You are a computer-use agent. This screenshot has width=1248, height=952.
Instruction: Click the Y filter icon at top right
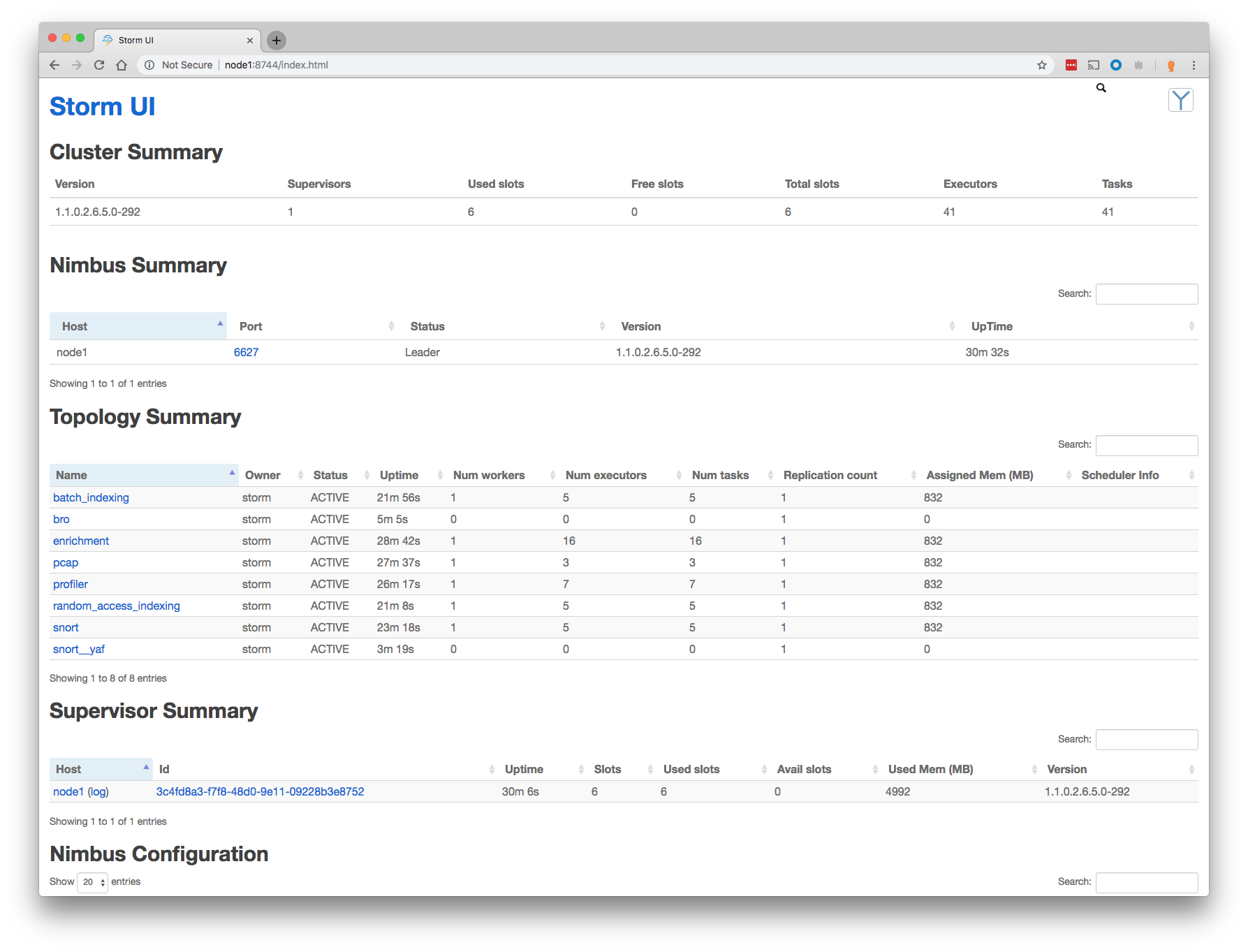[1181, 100]
